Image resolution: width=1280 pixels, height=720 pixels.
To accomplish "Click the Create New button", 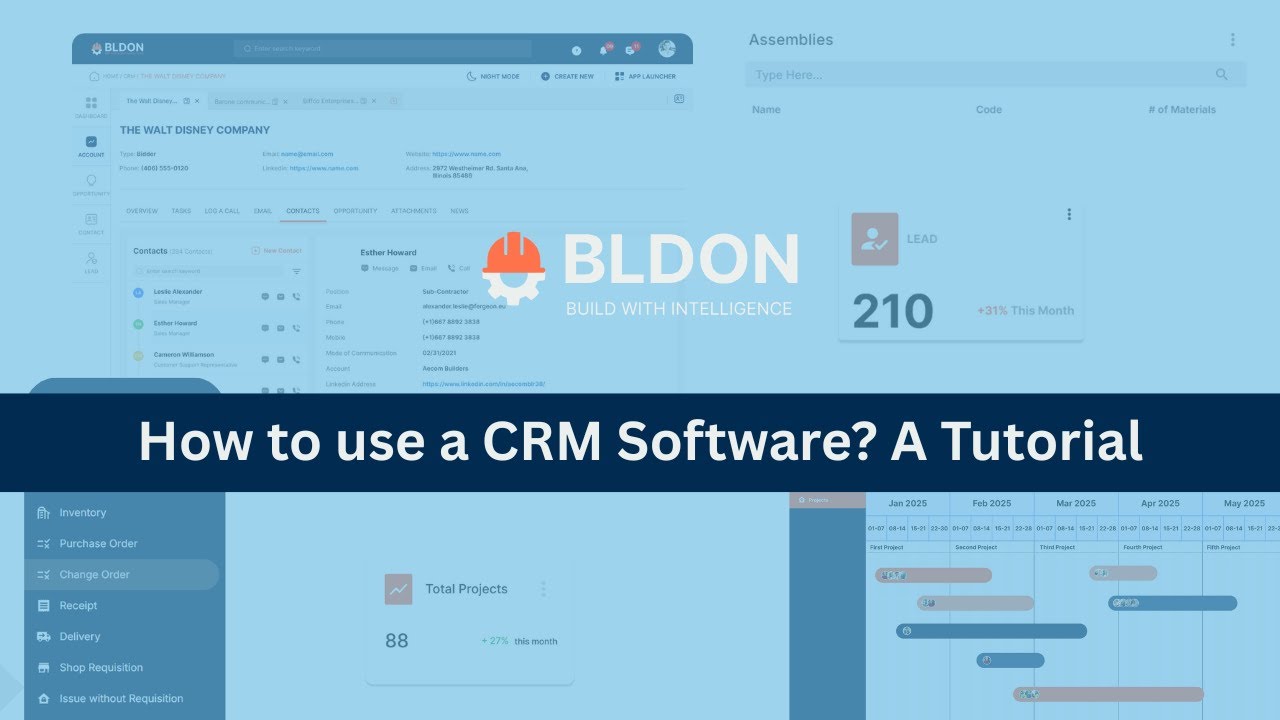I will tap(567, 76).
